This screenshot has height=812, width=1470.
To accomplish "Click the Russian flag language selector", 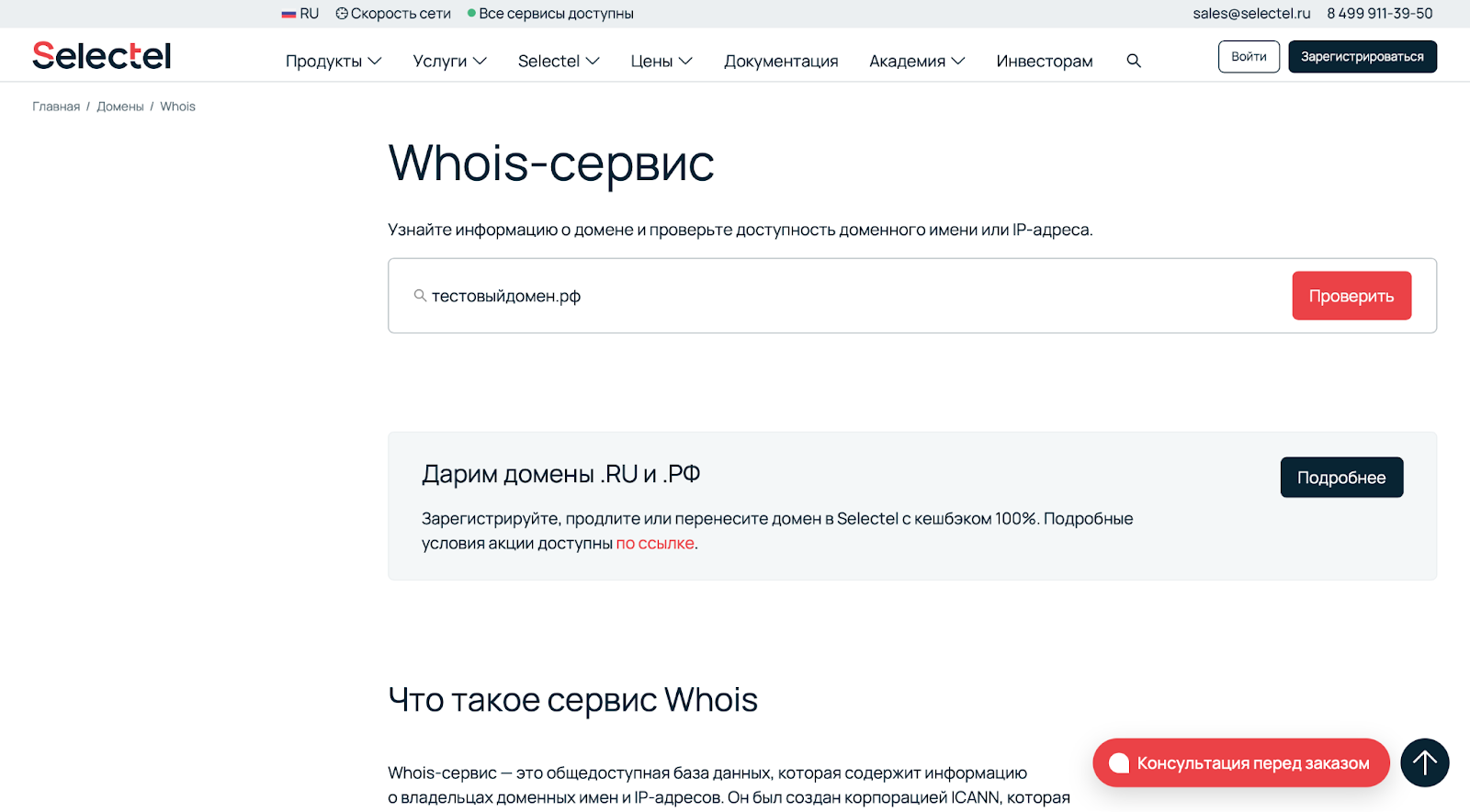I will click(300, 14).
